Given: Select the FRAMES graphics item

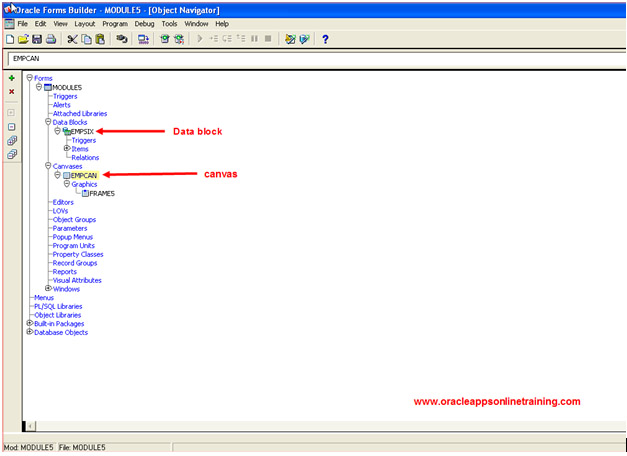Looking at the screenshot, I should [x=101, y=193].
